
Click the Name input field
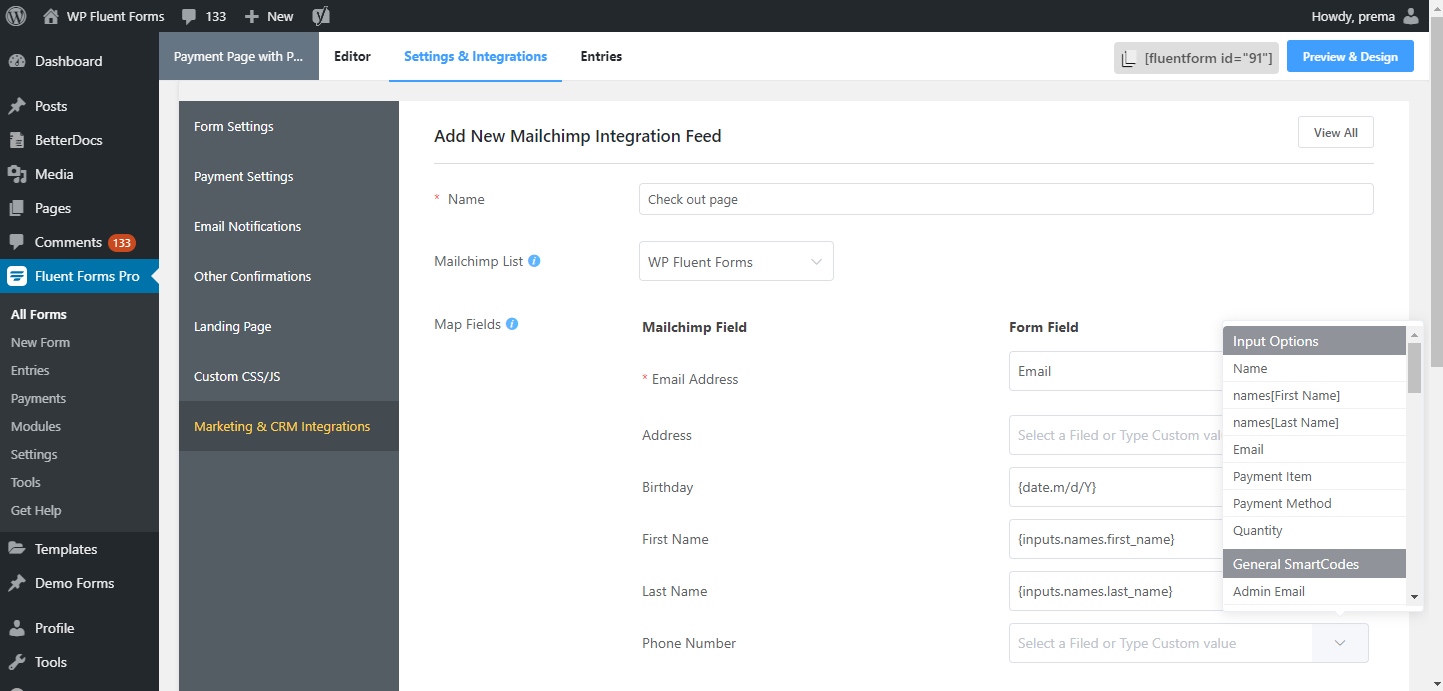coord(1005,199)
